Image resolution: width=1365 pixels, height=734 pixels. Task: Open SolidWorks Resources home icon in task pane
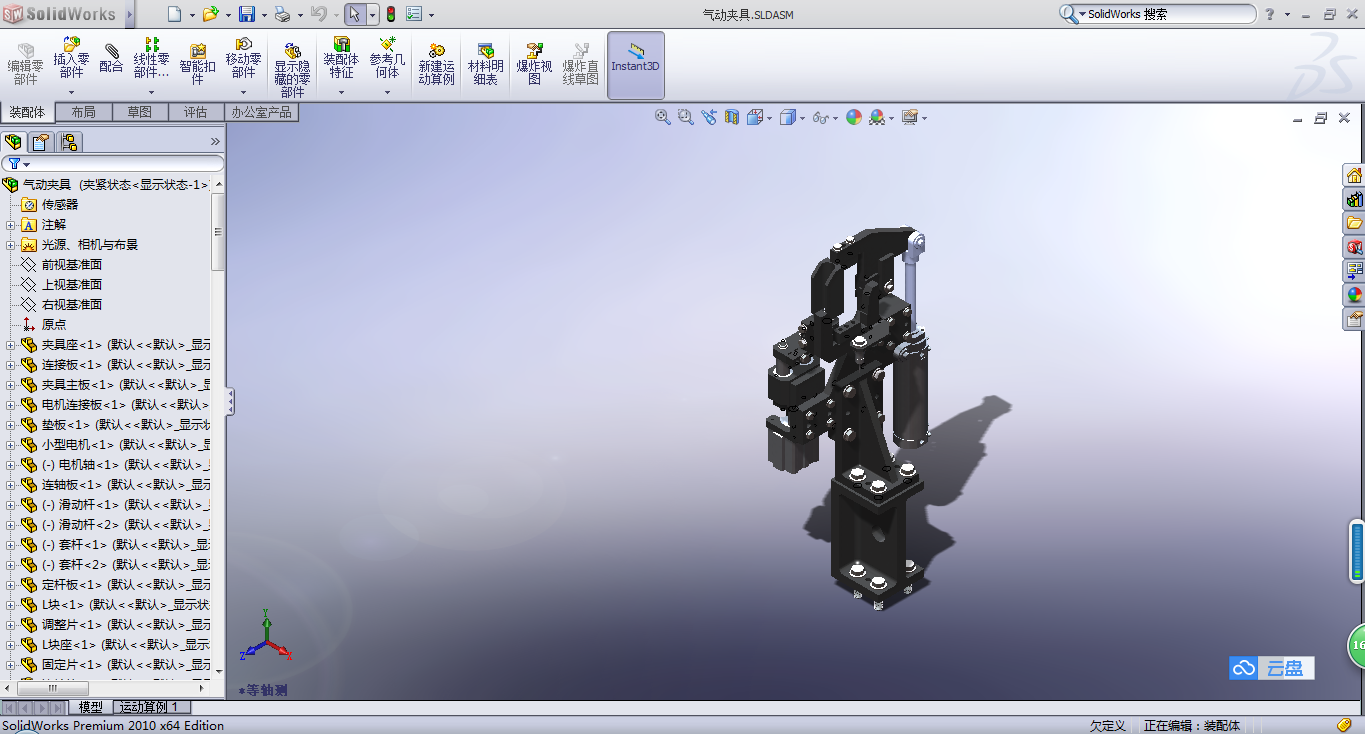point(1354,175)
